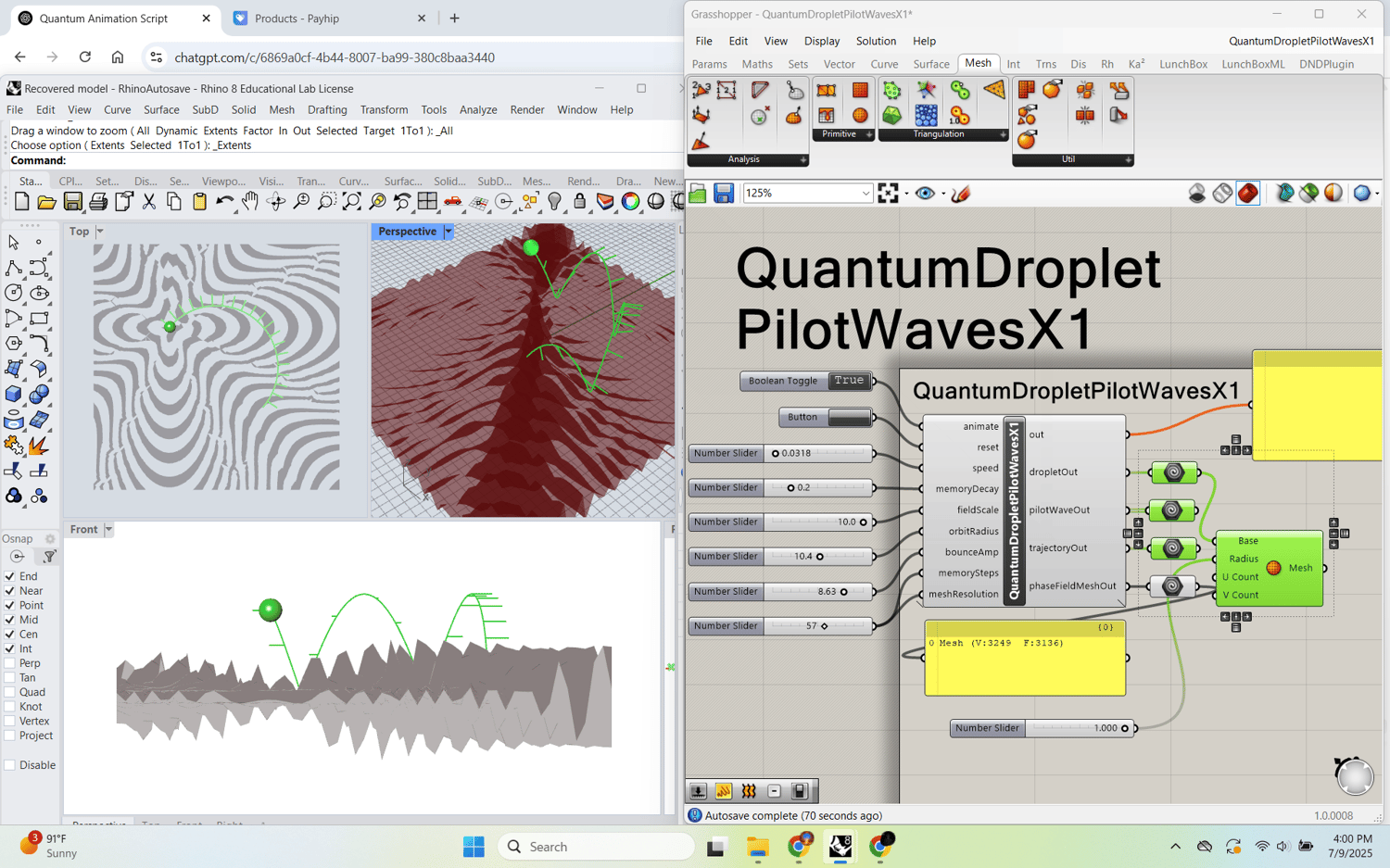Click the red car icon in Rhino's toolbar
Viewport: 1390px width, 868px height.
pyautogui.click(x=453, y=202)
